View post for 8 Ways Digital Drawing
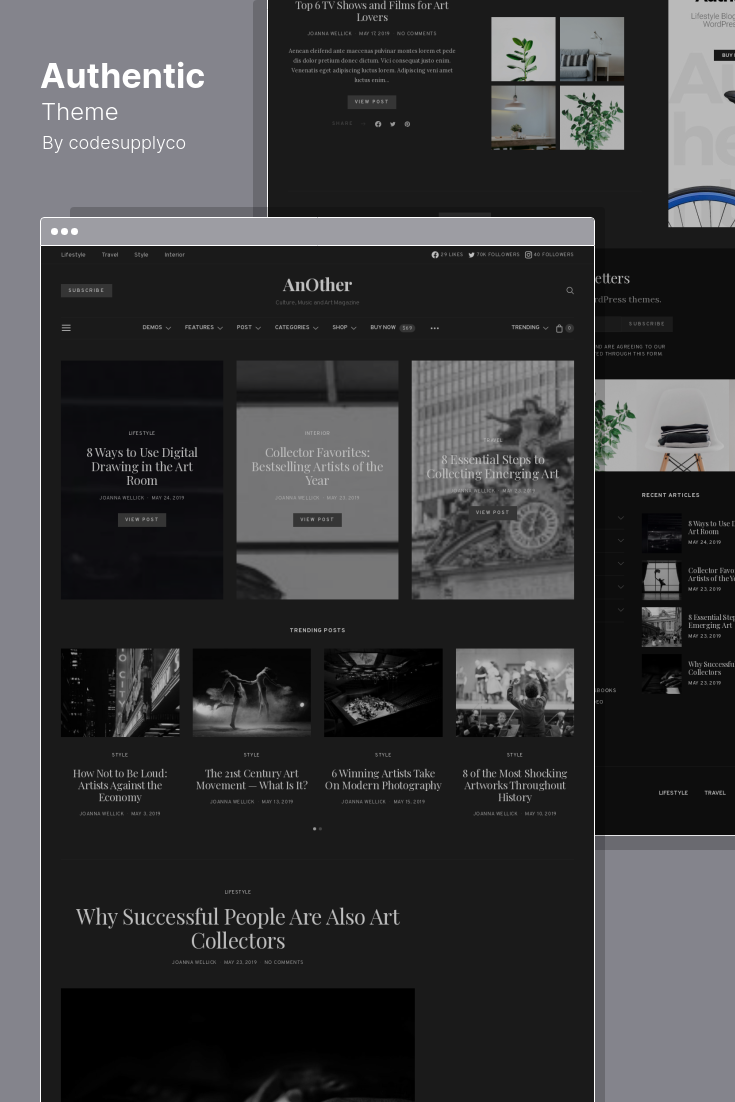Image resolution: width=735 pixels, height=1102 pixels. 142,519
